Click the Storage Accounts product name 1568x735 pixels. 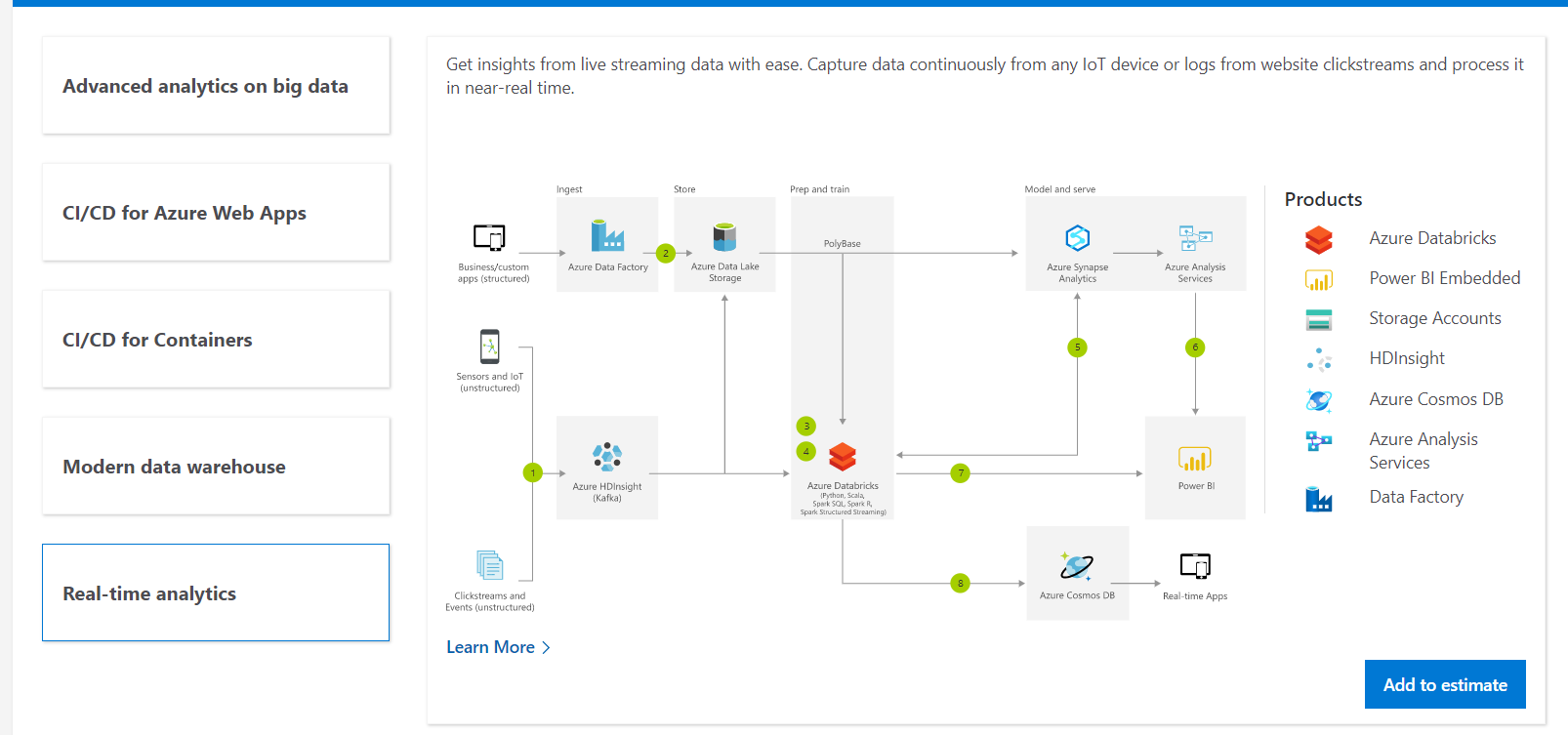[x=1435, y=318]
